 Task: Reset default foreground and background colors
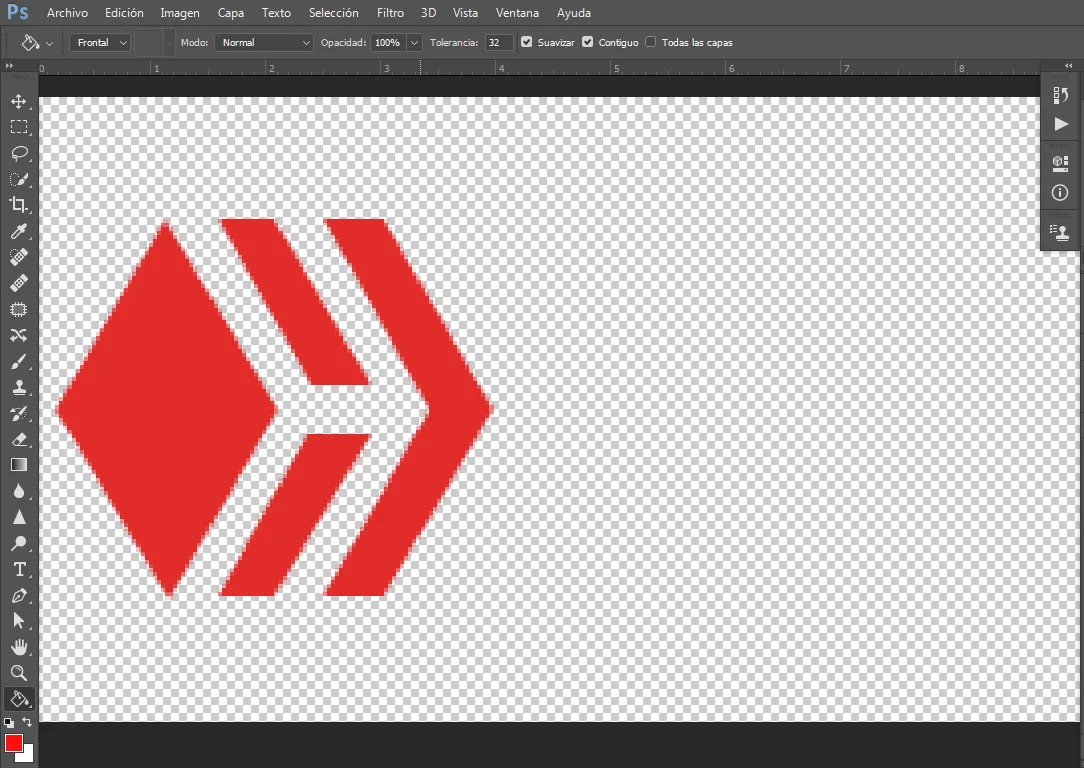click(8, 723)
